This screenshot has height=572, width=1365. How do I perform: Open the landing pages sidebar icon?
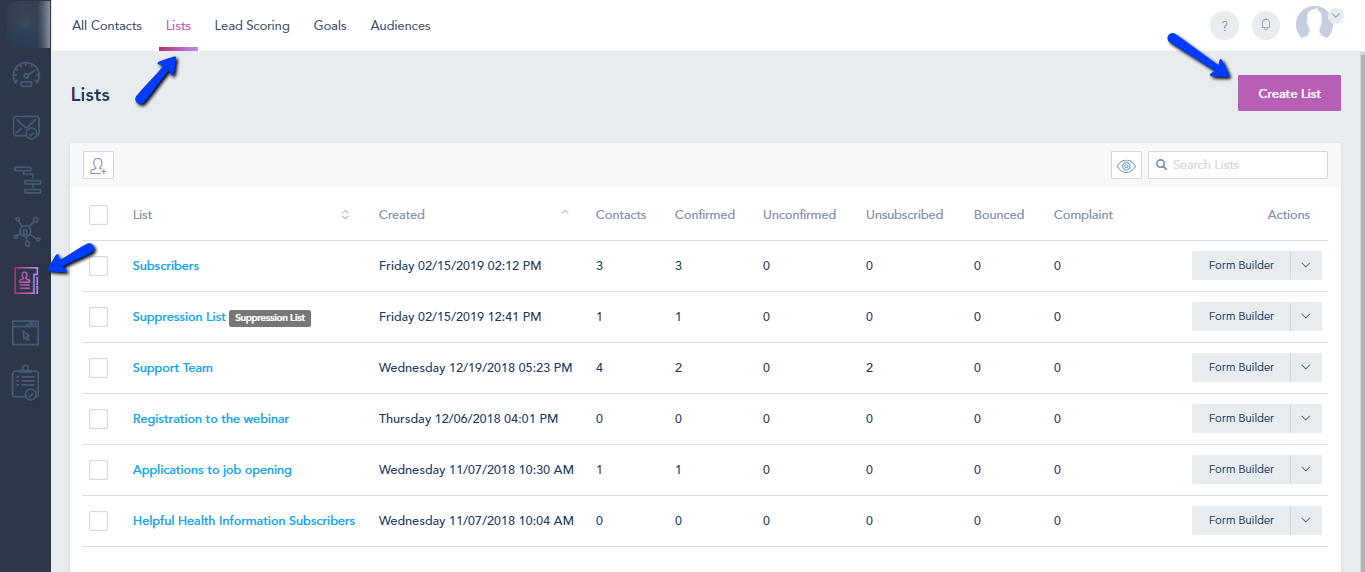coord(25,333)
